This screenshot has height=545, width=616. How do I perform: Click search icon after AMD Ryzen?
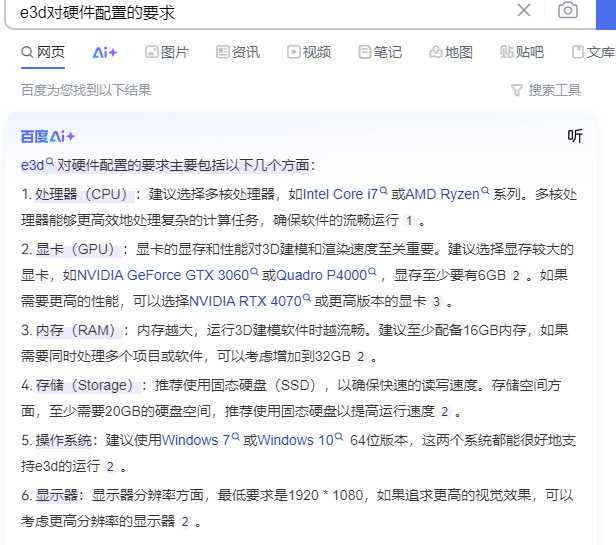tap(486, 190)
